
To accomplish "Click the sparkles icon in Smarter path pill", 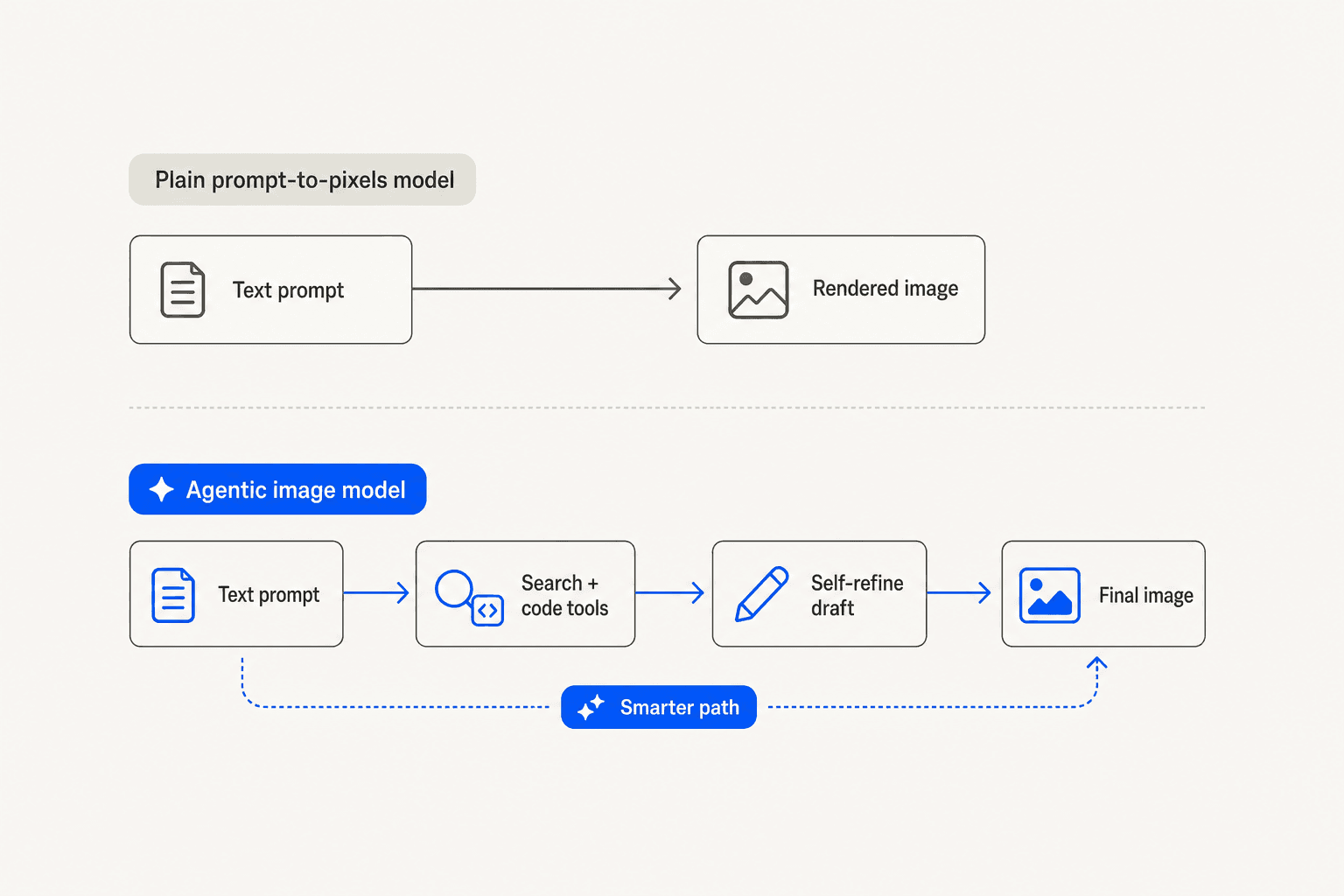I will point(591,707).
